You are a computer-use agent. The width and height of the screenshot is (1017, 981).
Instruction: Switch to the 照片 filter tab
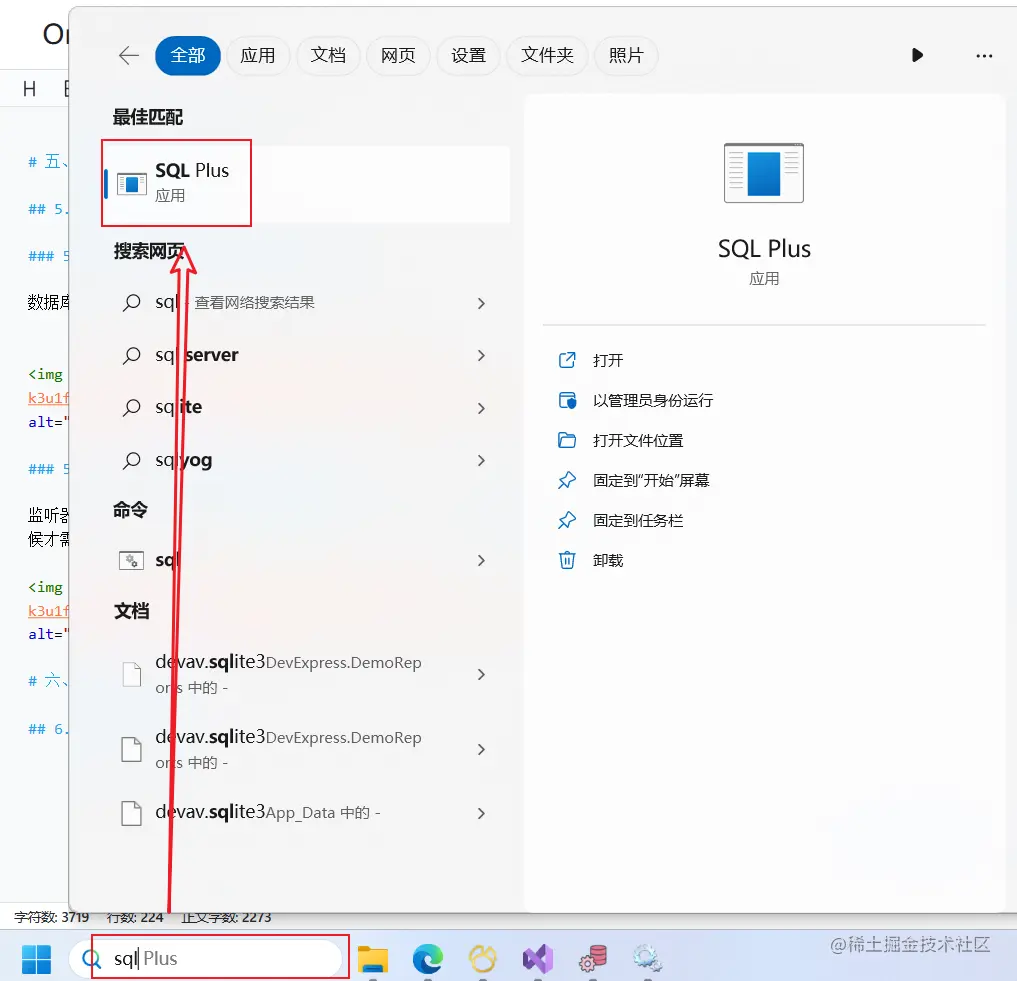[626, 56]
